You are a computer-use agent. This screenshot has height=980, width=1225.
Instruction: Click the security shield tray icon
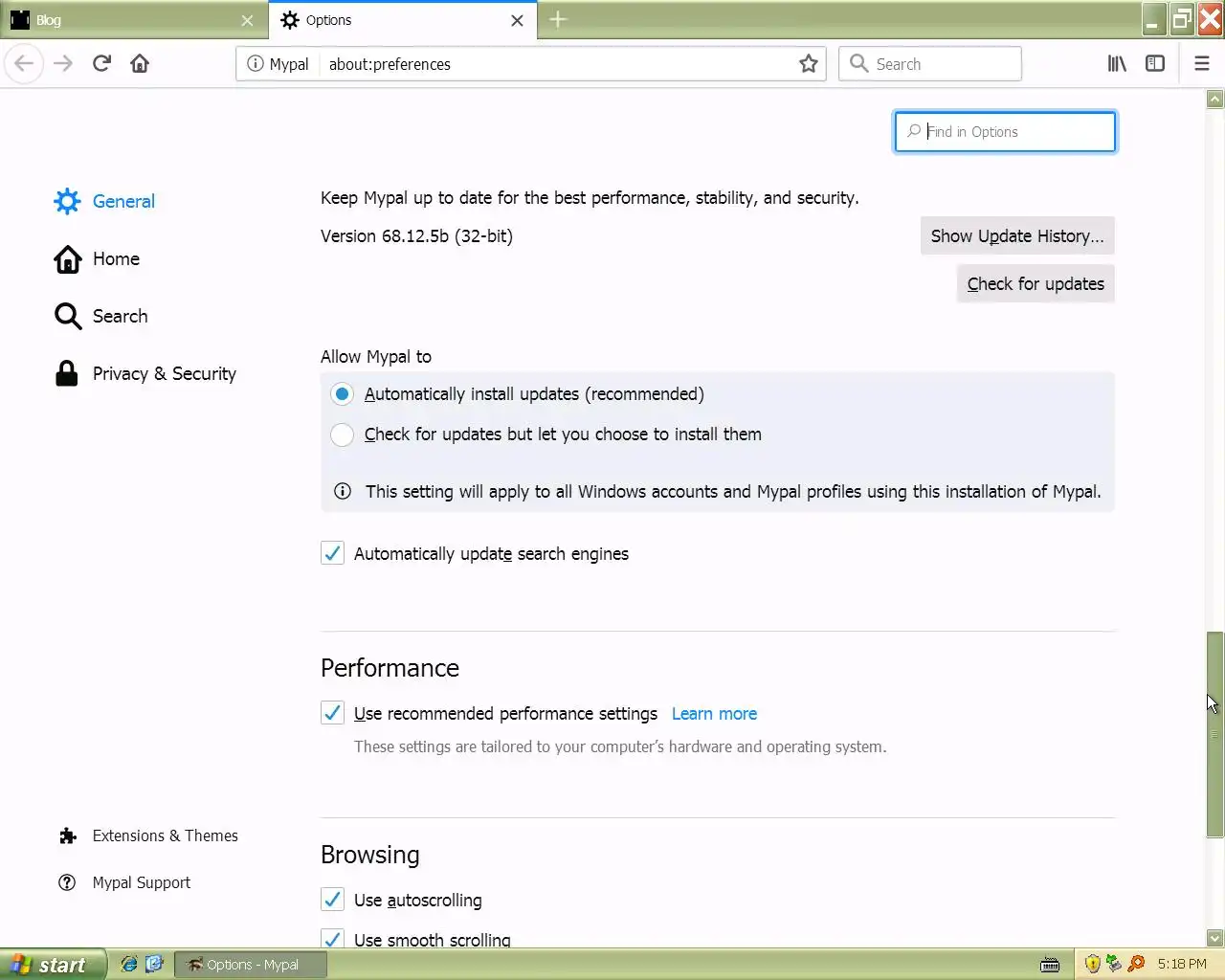[1093, 965]
